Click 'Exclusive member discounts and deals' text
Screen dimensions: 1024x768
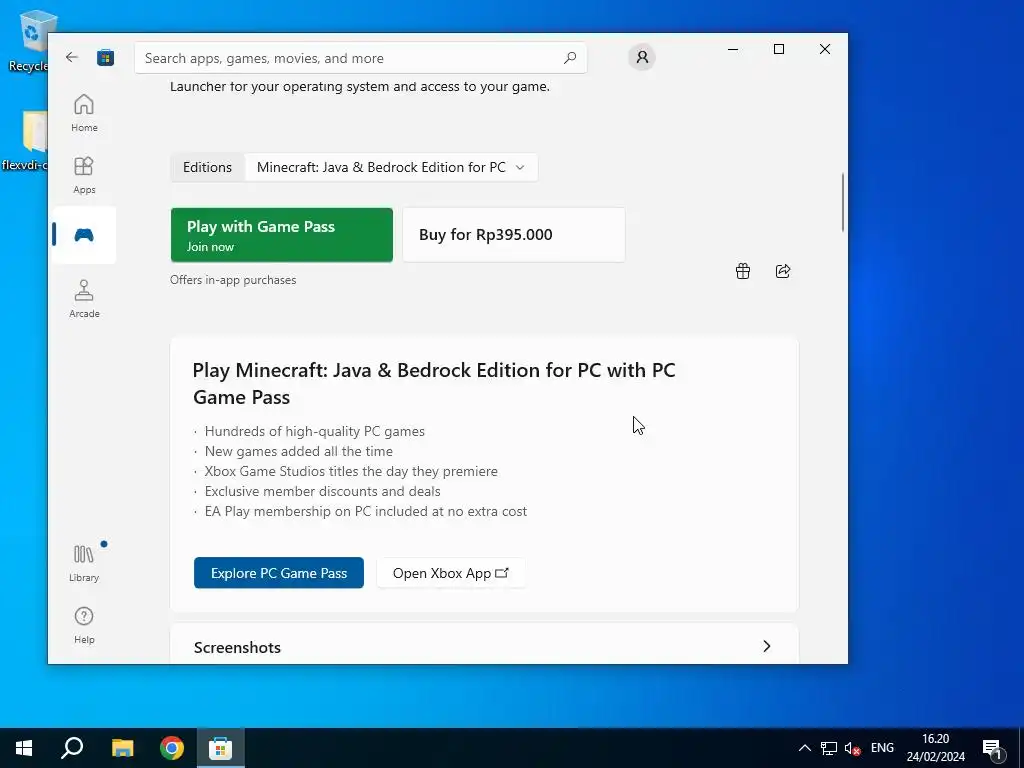point(323,491)
